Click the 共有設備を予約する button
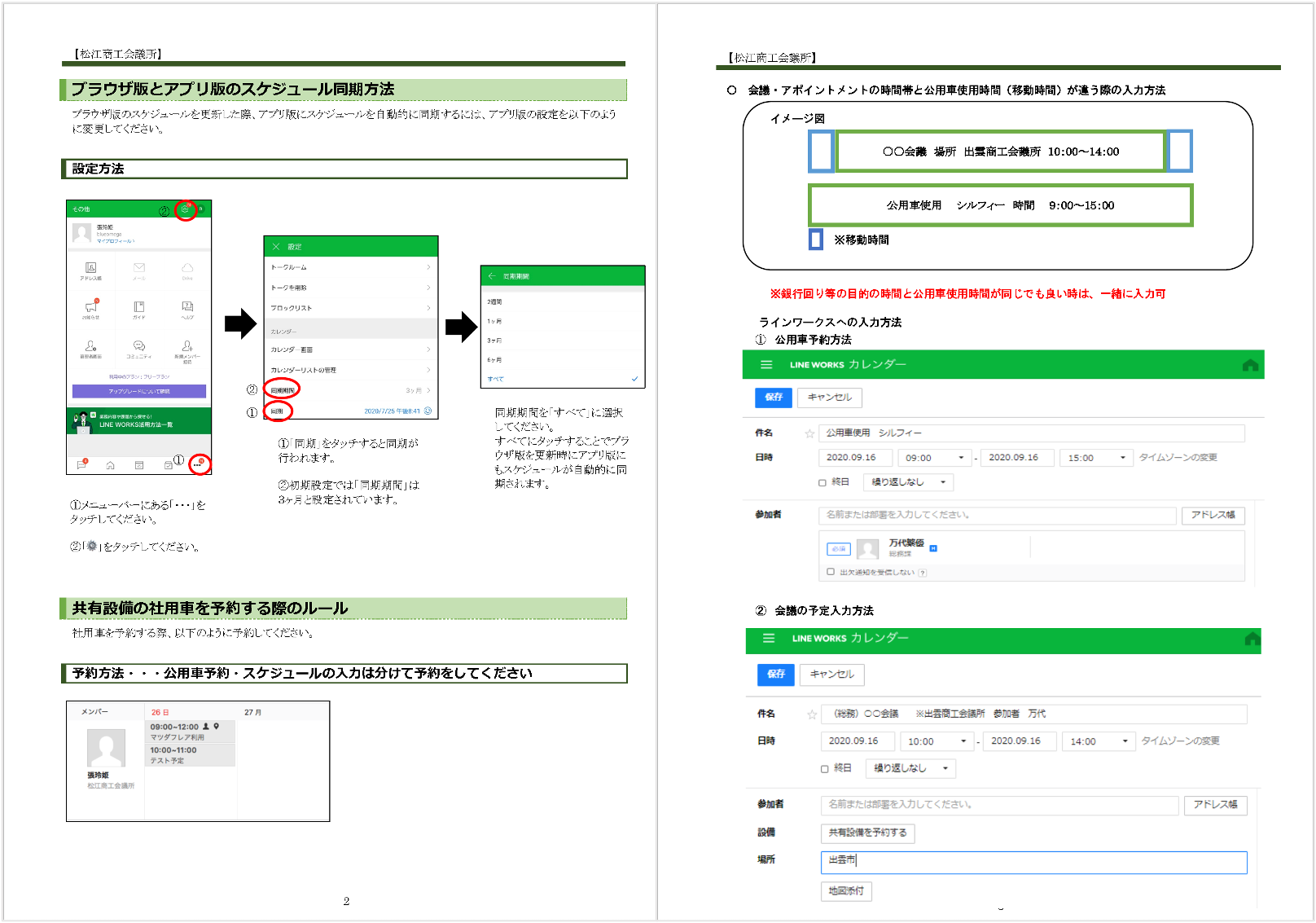Image resolution: width=1316 pixels, height=923 pixels. tap(867, 833)
